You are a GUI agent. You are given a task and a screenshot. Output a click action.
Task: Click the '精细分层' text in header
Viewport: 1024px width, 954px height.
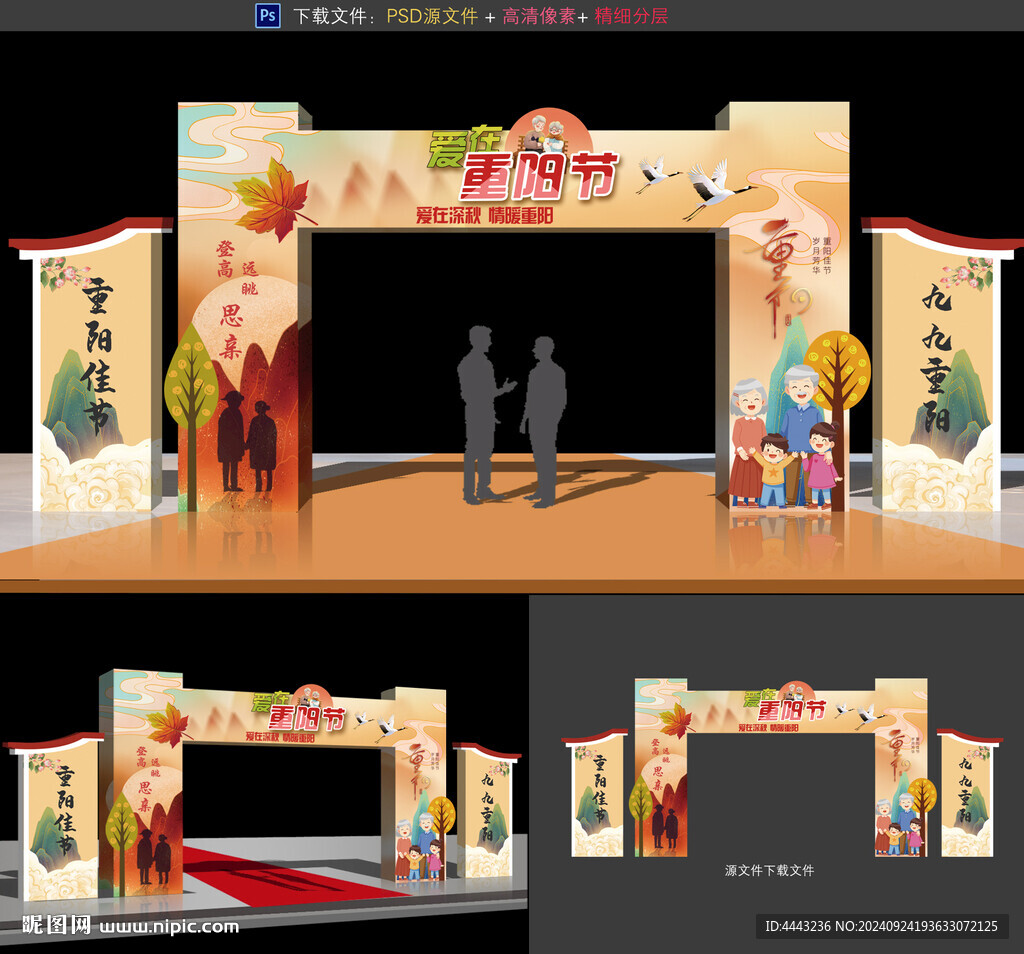(x=632, y=16)
